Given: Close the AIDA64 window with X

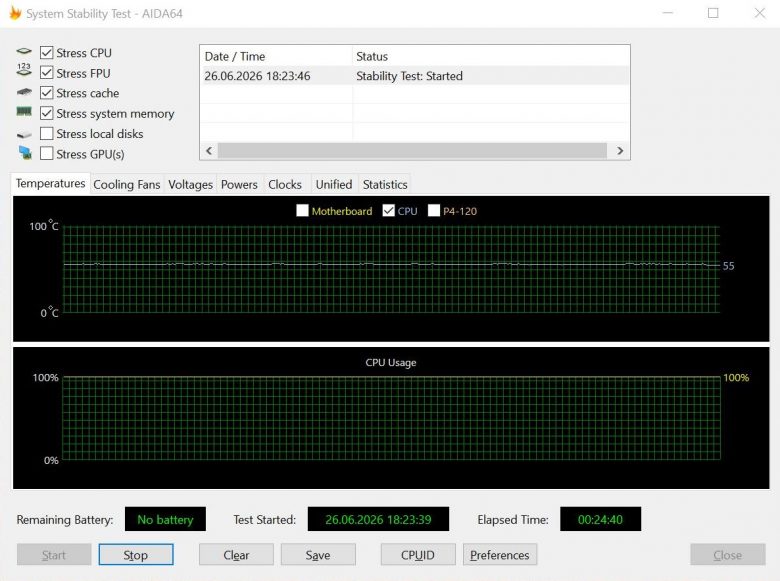Looking at the screenshot, I should click(x=760, y=13).
